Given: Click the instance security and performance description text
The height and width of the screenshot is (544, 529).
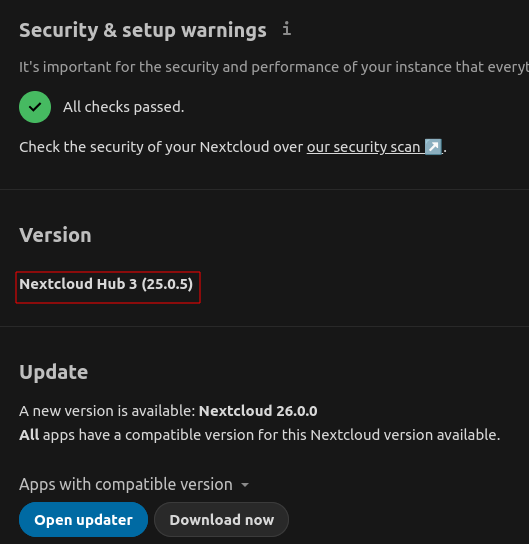Looking at the screenshot, I should pyautogui.click(x=274, y=67).
